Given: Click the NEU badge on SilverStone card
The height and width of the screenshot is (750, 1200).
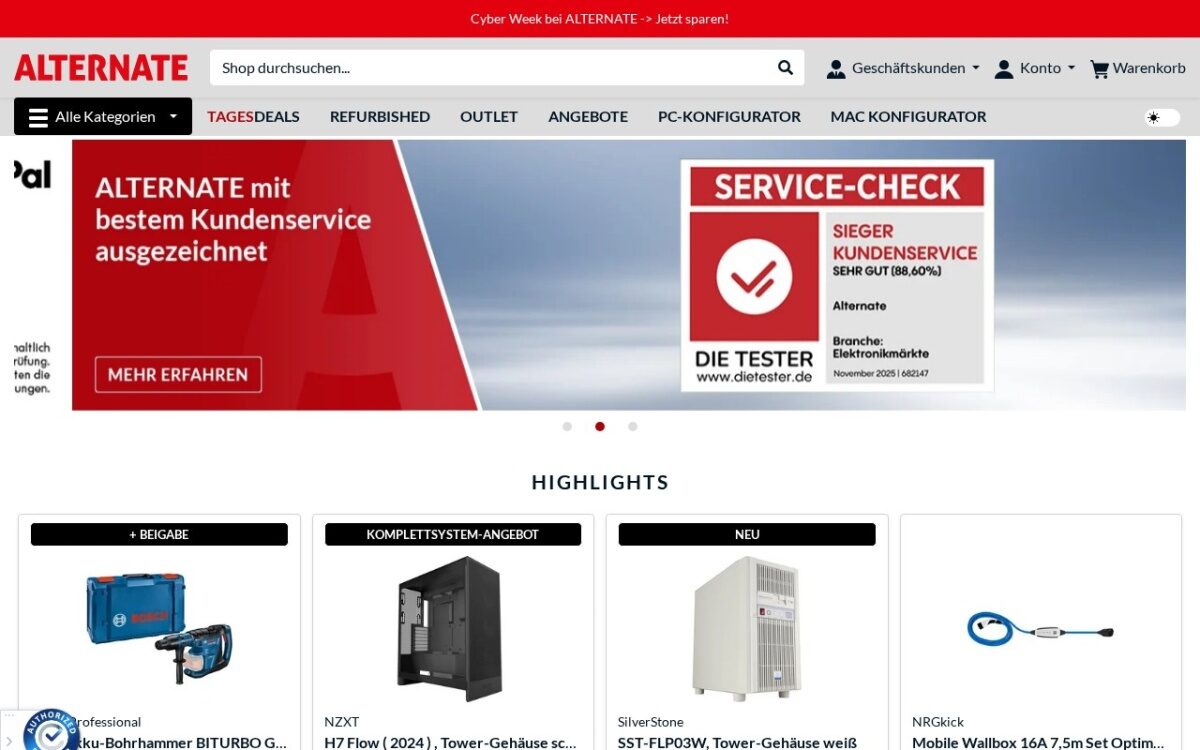Looking at the screenshot, I should tap(747, 534).
